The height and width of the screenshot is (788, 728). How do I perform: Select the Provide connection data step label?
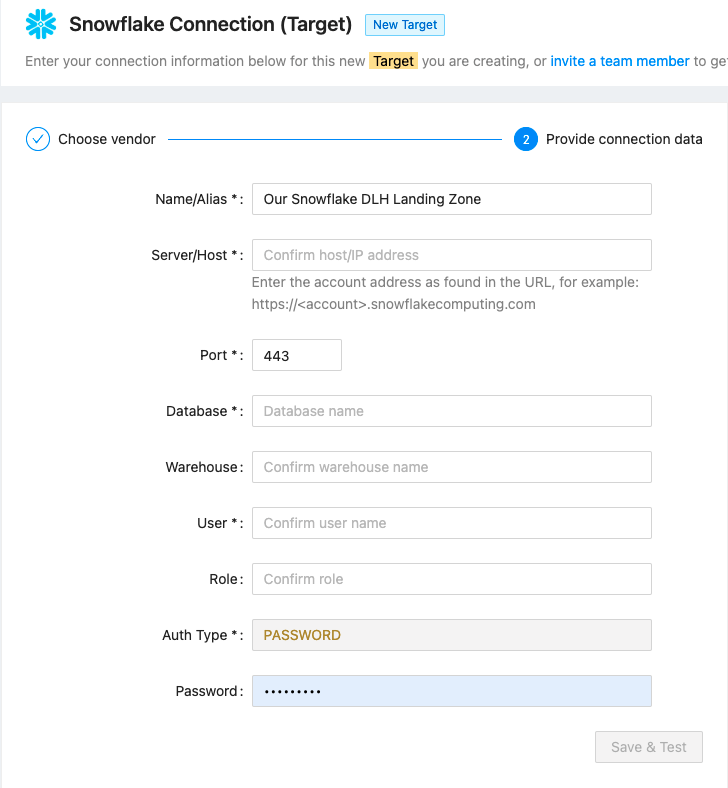pos(624,139)
